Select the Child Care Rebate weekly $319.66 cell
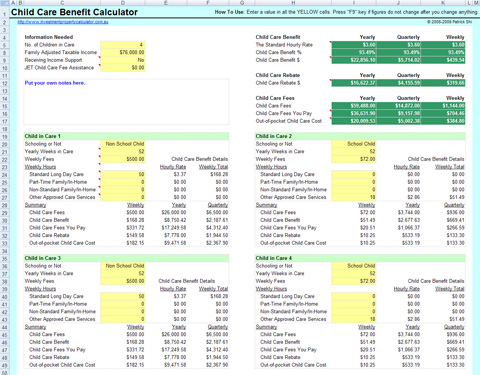The width and height of the screenshot is (480, 375). (x=443, y=83)
